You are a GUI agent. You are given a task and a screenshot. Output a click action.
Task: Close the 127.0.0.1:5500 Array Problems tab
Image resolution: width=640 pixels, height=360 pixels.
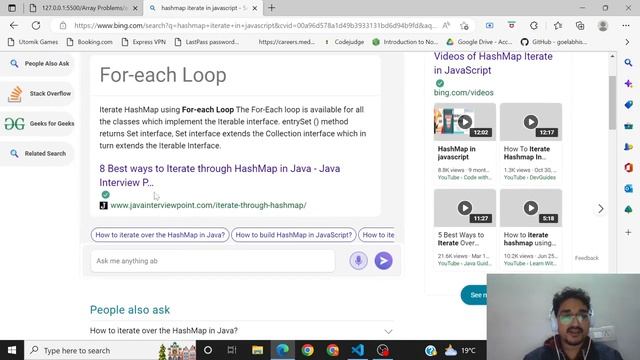135,8
